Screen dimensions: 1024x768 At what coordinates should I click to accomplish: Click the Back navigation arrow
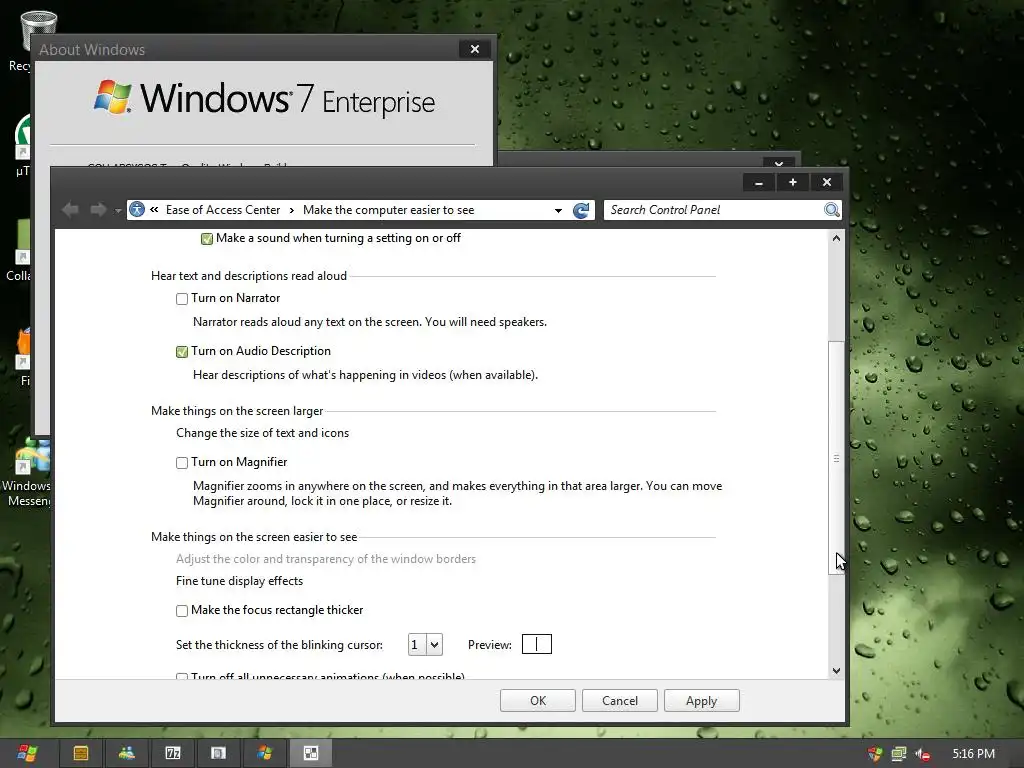pyautogui.click(x=71, y=210)
